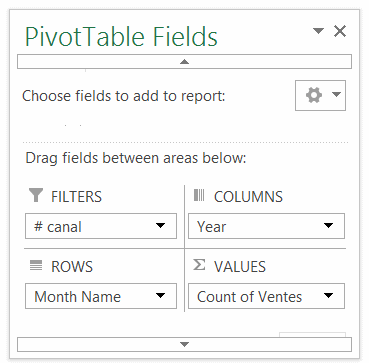
Task: Close the PivotTable Fields pane
Action: point(340,31)
